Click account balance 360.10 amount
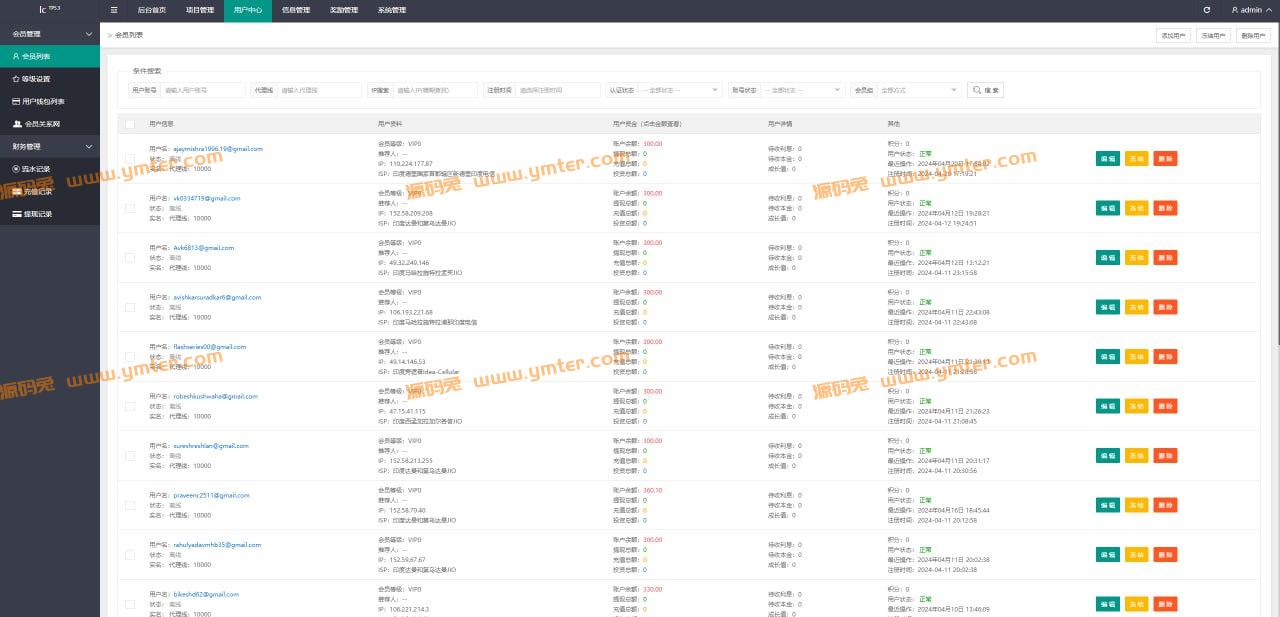This screenshot has width=1280, height=617. point(653,491)
